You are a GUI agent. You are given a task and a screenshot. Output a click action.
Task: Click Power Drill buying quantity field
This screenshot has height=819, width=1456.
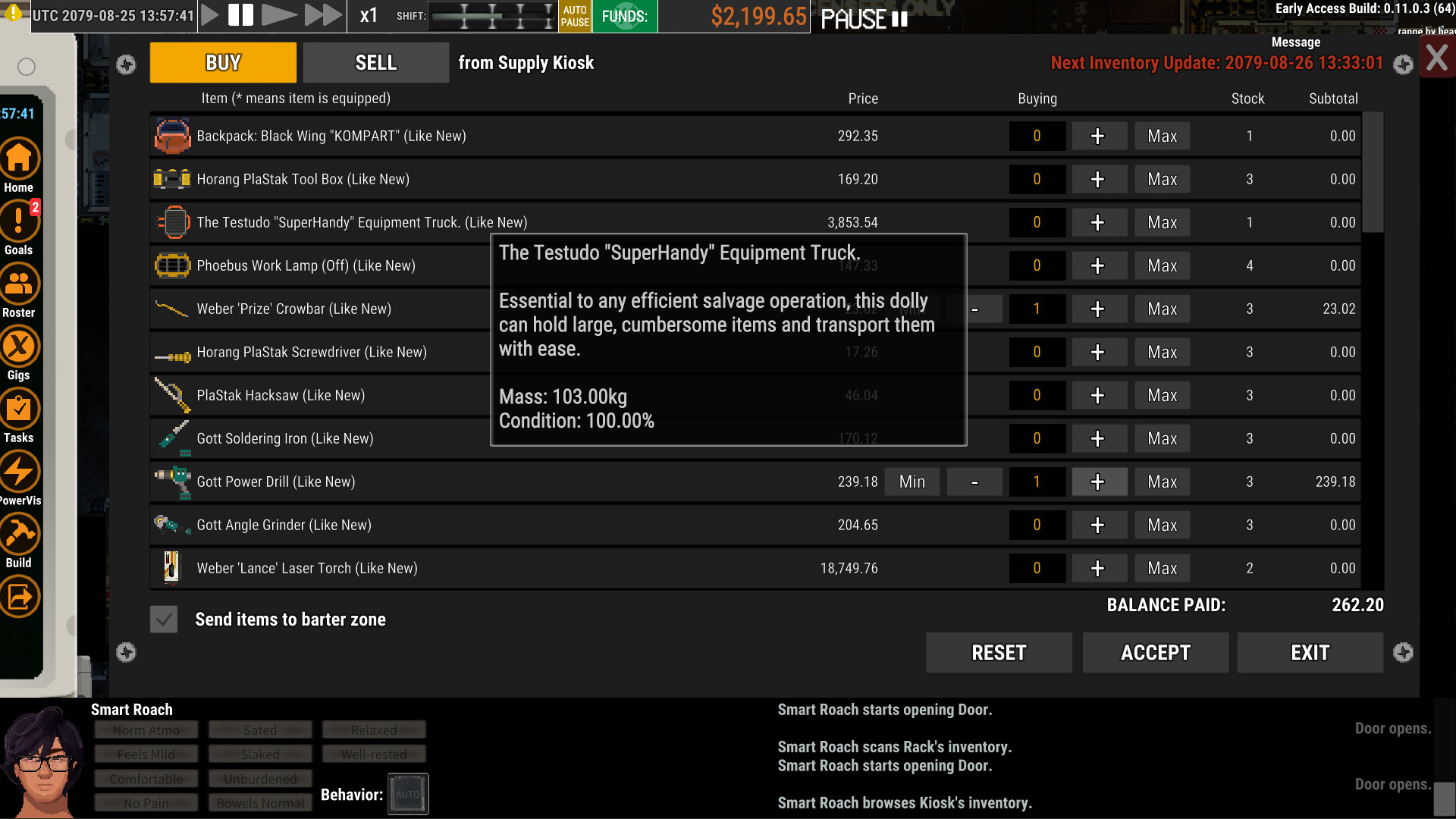(x=1037, y=482)
